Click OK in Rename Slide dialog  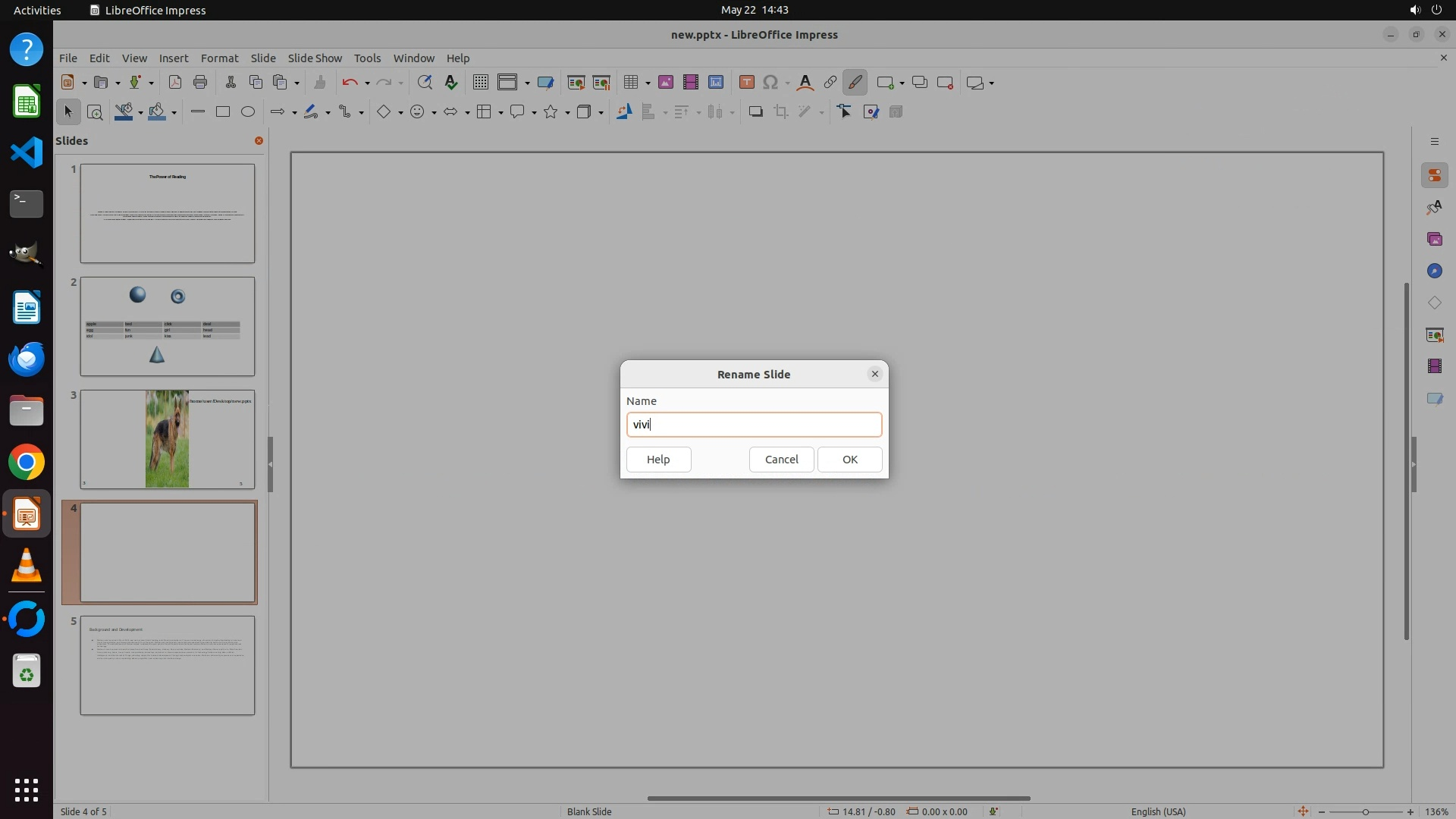tap(849, 460)
